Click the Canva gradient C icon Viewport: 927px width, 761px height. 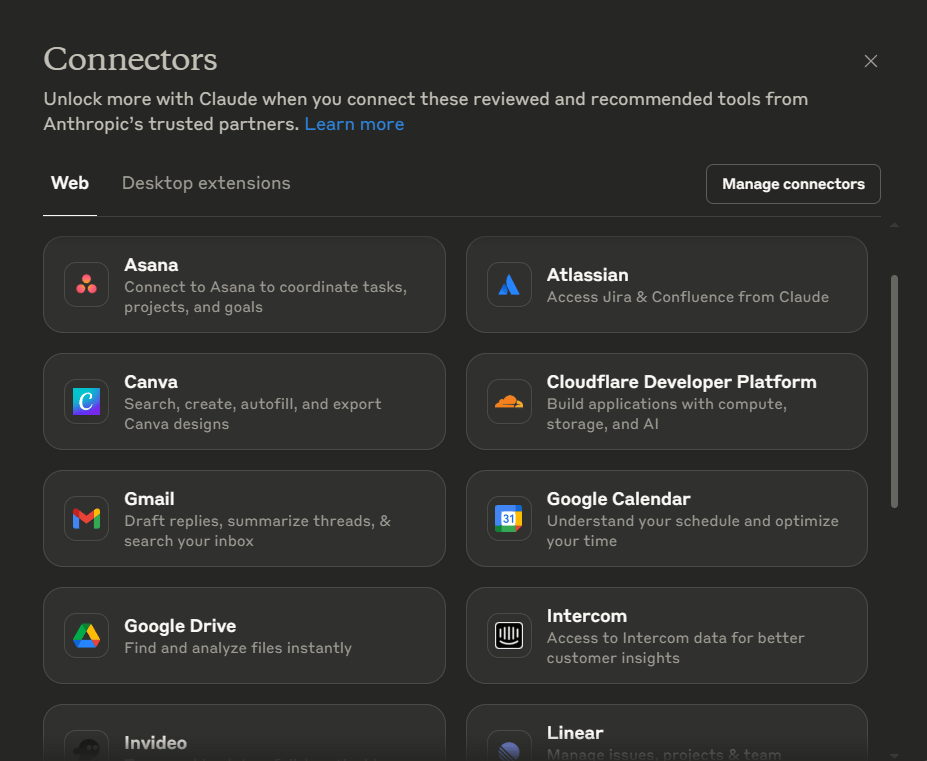86,401
